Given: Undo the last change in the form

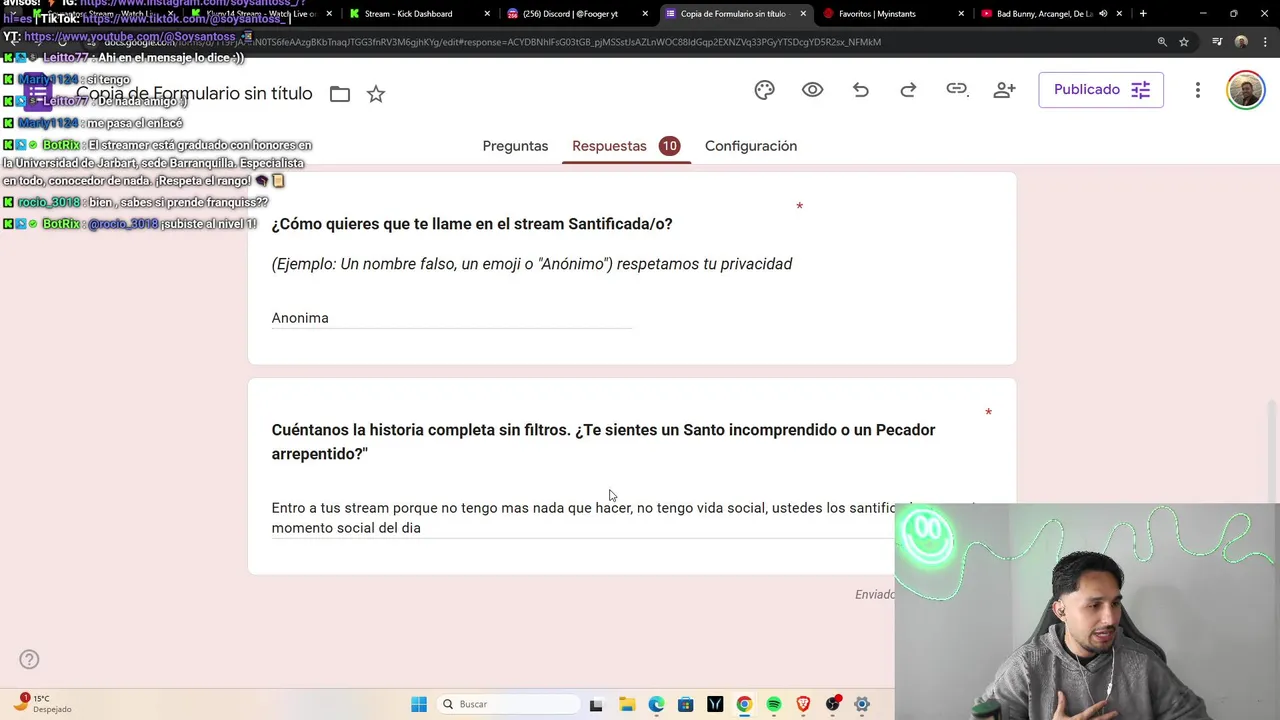Looking at the screenshot, I should [860, 90].
